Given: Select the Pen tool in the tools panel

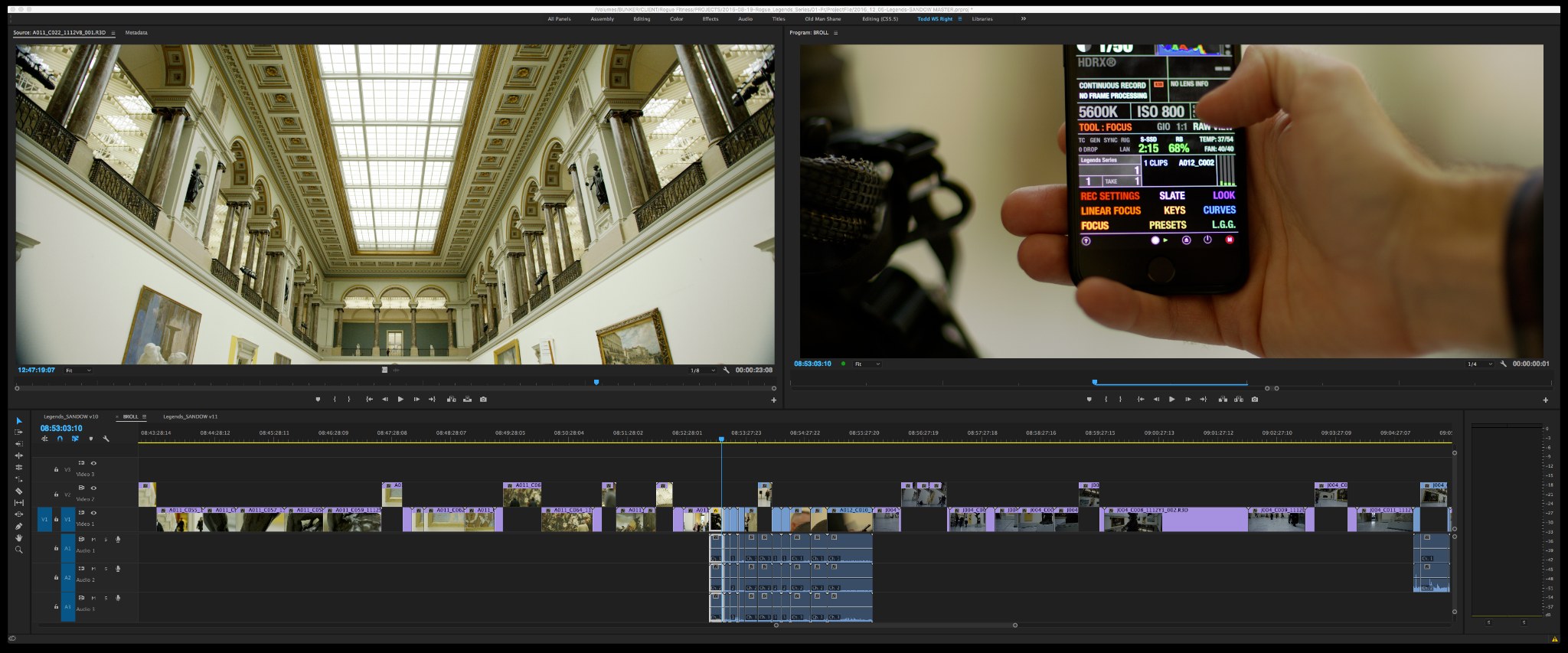Looking at the screenshot, I should click(19, 526).
